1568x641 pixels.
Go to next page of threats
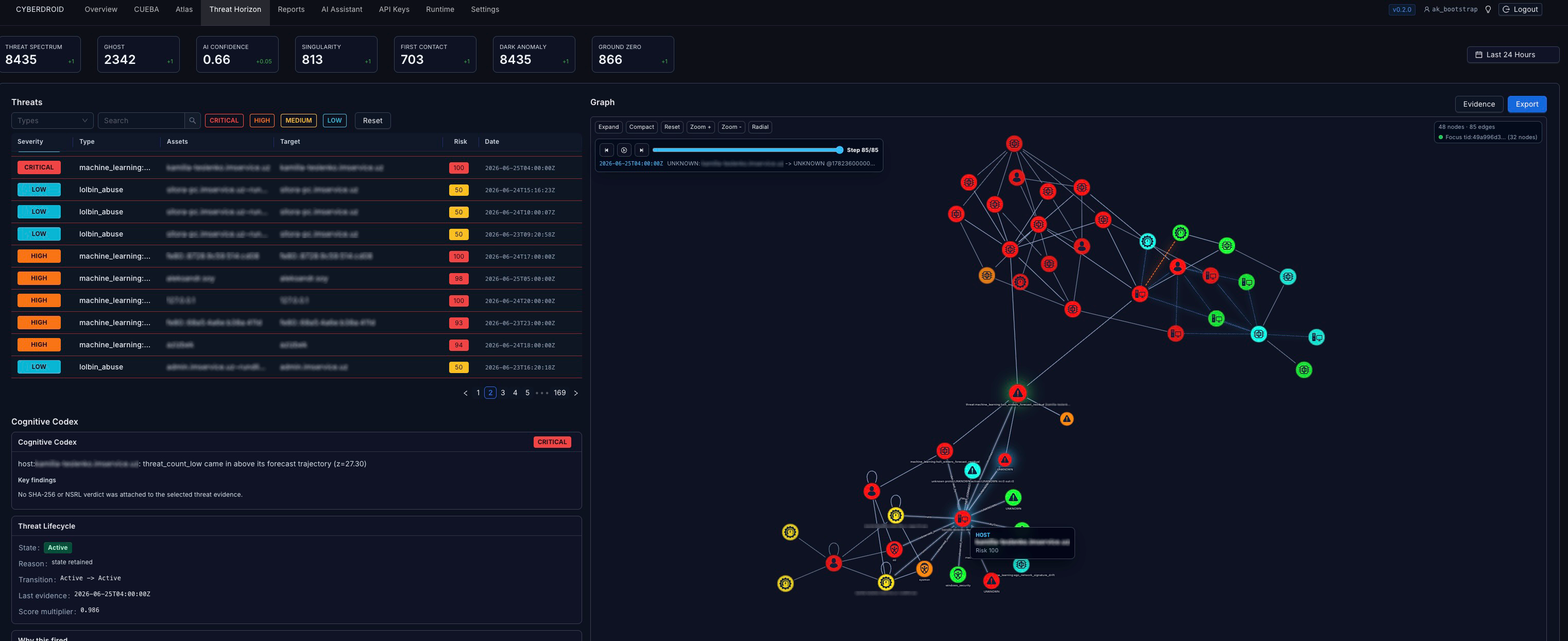576,393
